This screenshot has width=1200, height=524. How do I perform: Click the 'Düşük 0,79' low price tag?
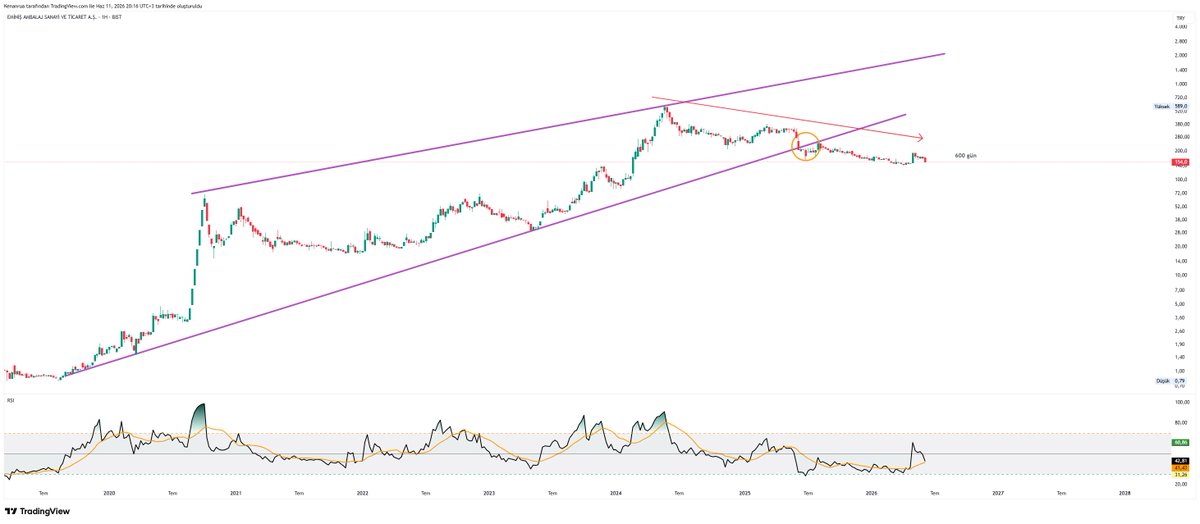[x=1171, y=381]
